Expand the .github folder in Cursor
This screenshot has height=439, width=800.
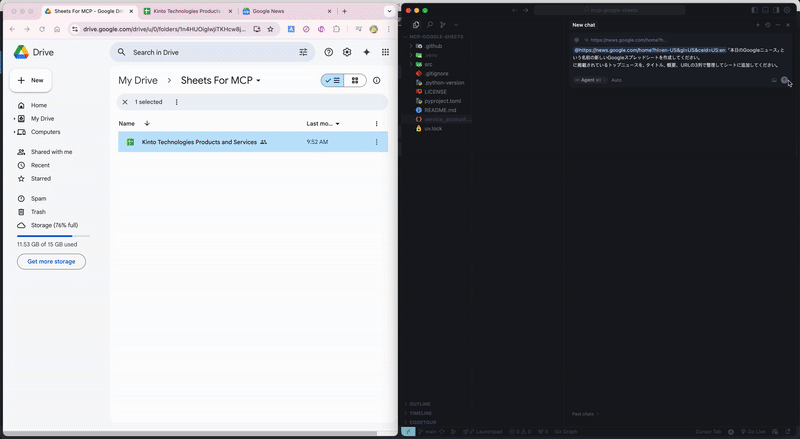click(x=411, y=46)
